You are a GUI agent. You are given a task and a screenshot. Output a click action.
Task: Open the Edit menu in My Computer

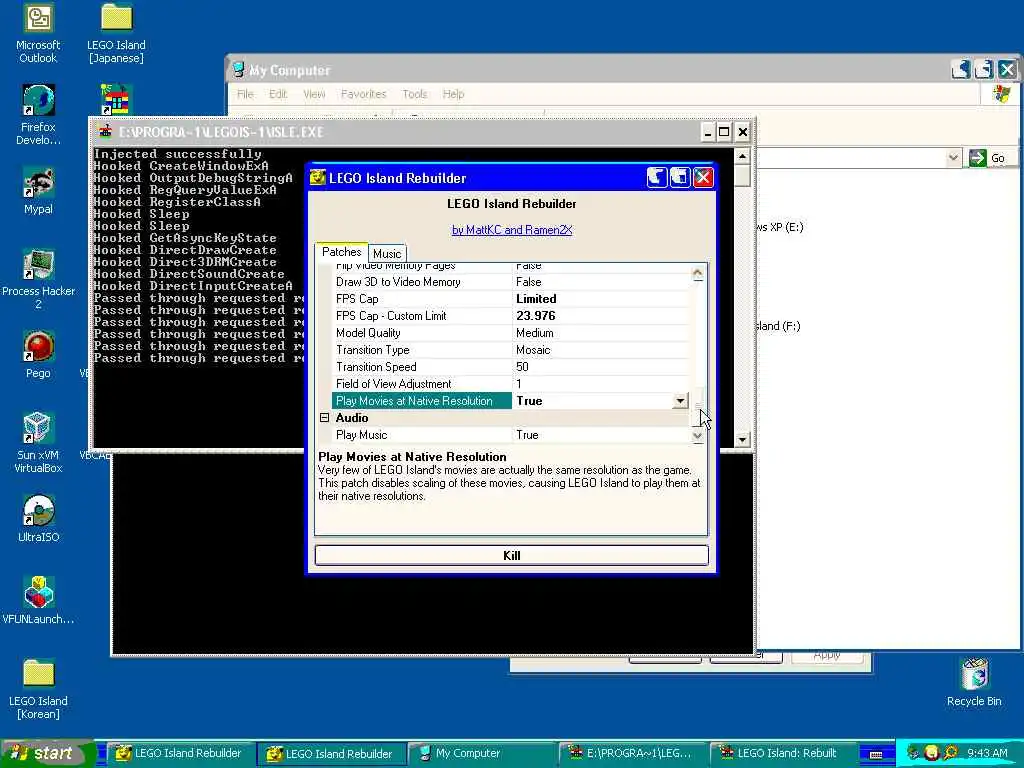pyautogui.click(x=278, y=94)
